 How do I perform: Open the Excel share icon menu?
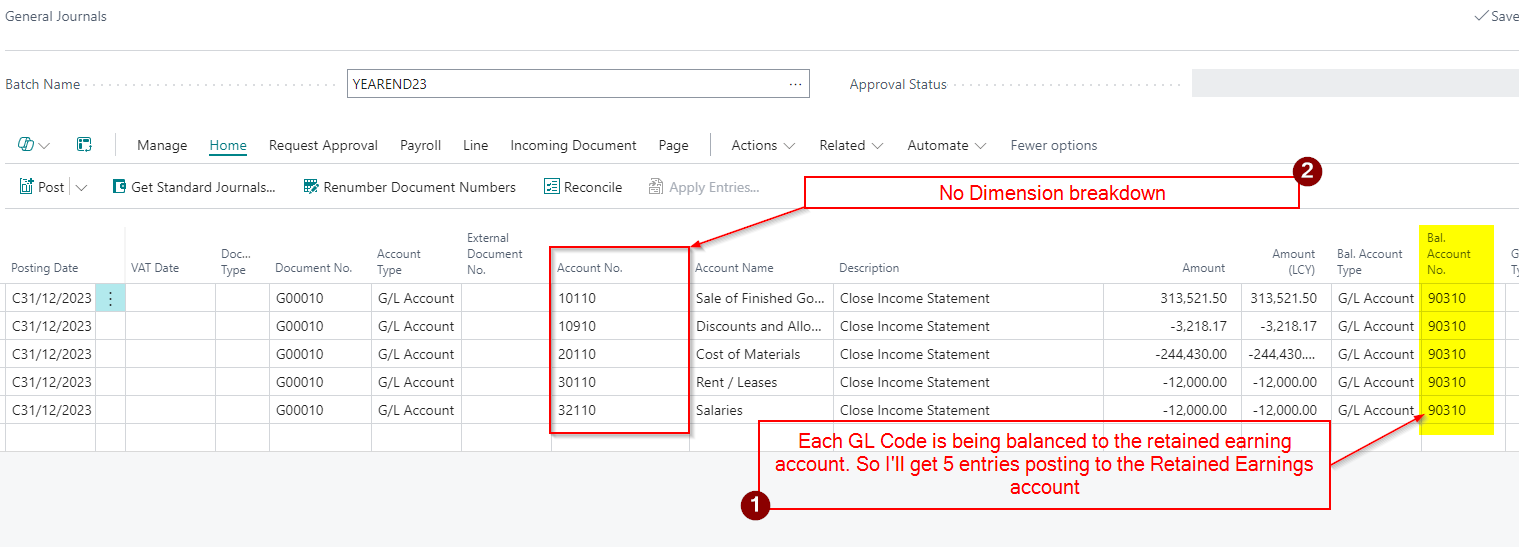tap(33, 145)
